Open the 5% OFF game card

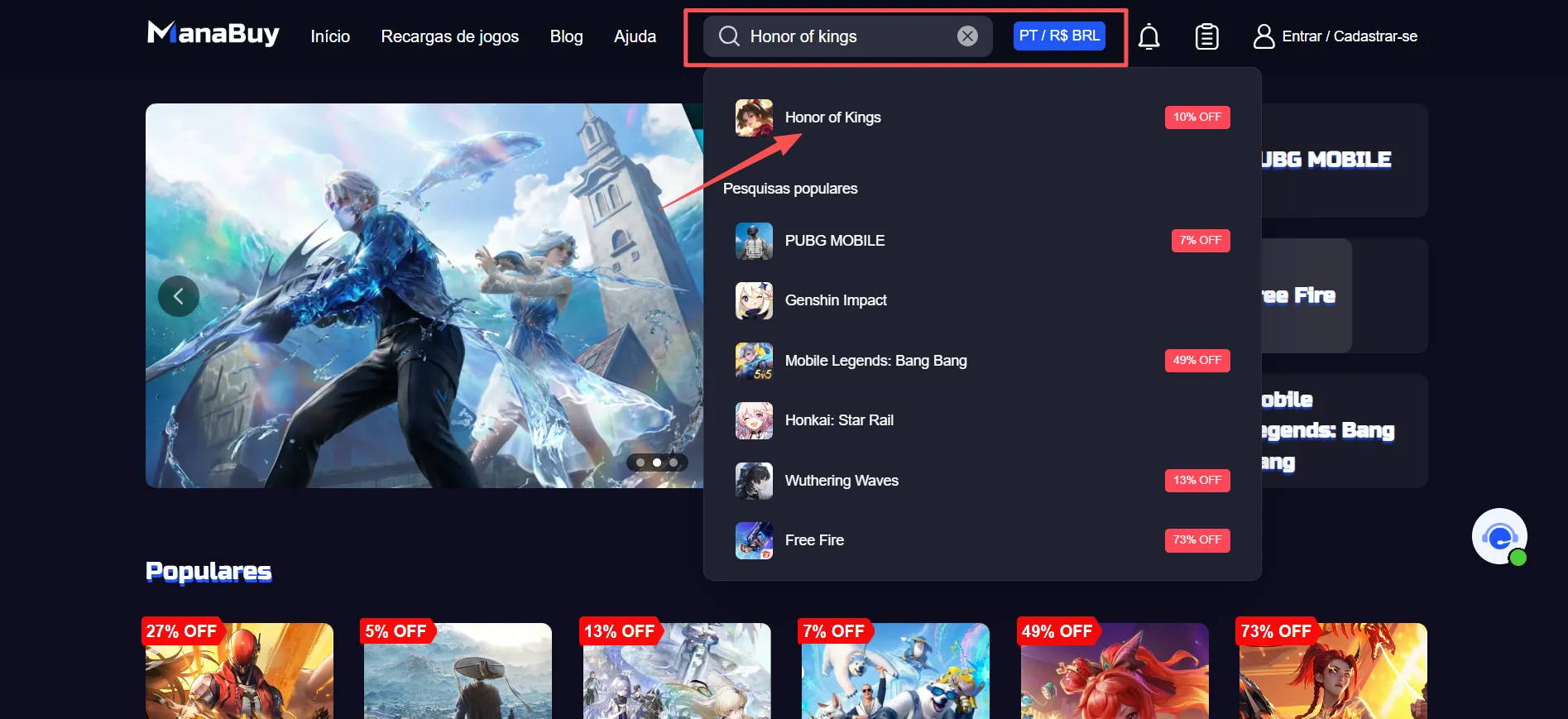click(x=458, y=670)
